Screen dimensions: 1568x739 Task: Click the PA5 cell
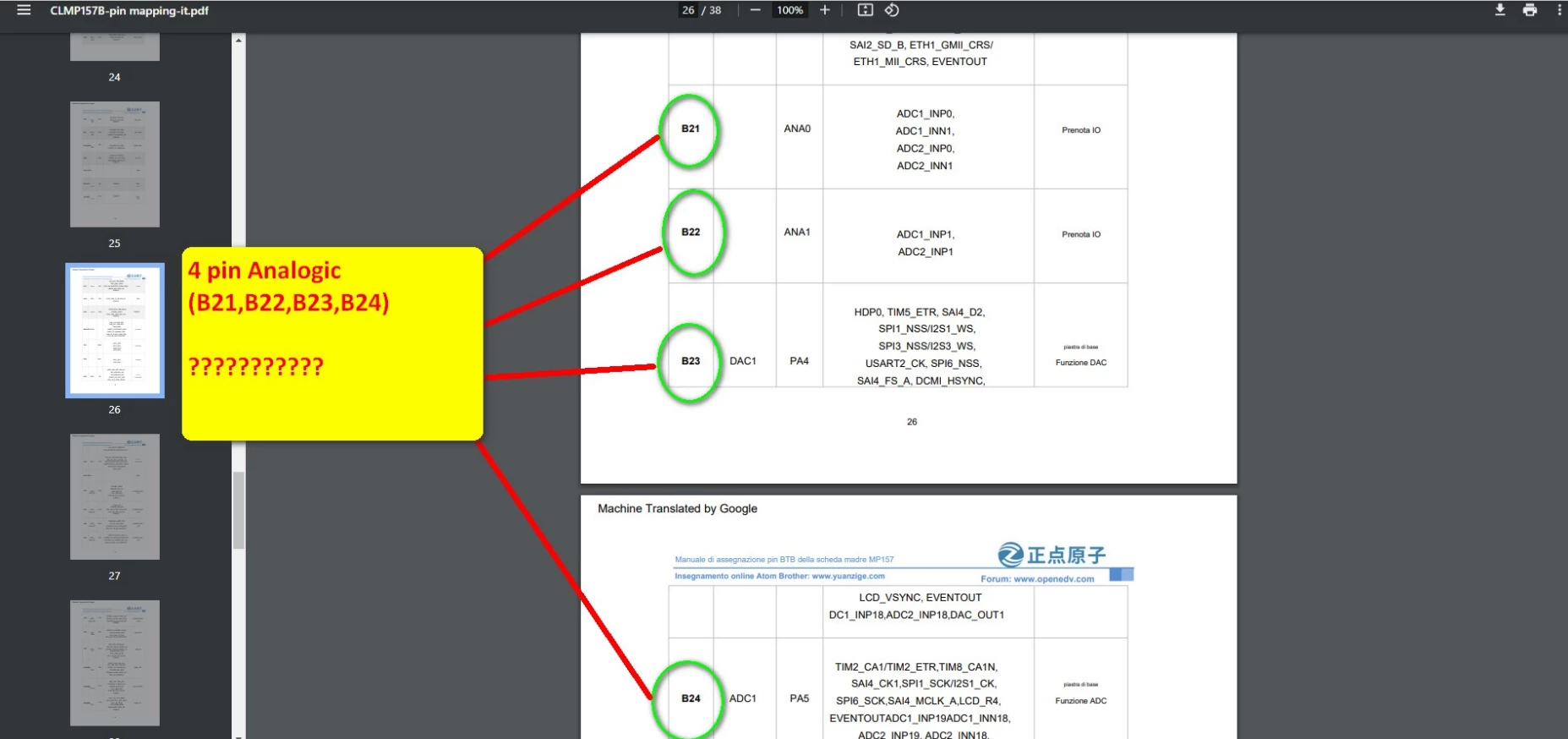[x=800, y=698]
